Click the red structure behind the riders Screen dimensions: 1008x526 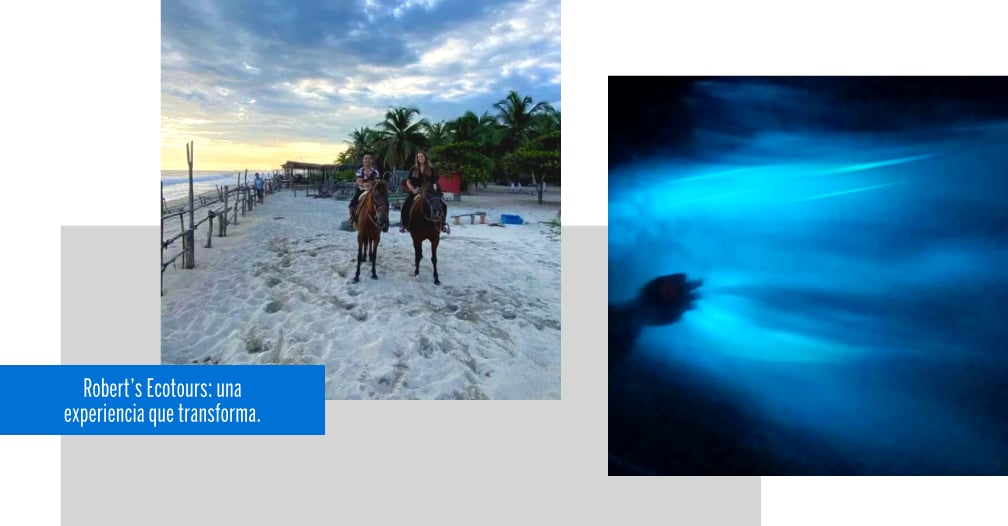(x=450, y=184)
